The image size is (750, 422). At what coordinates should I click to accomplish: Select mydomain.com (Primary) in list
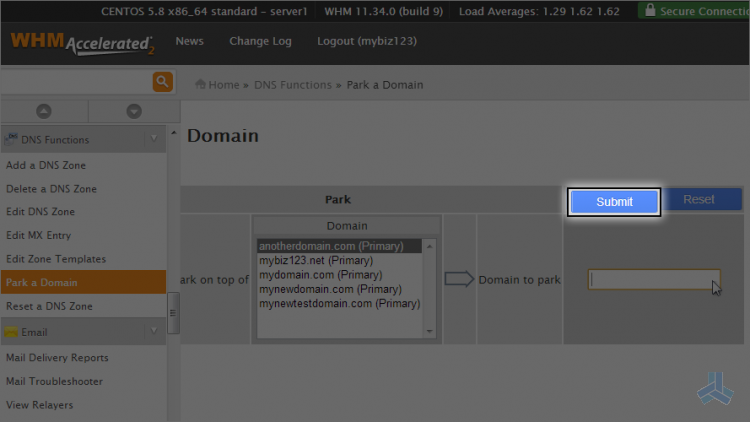pyautogui.click(x=340, y=275)
